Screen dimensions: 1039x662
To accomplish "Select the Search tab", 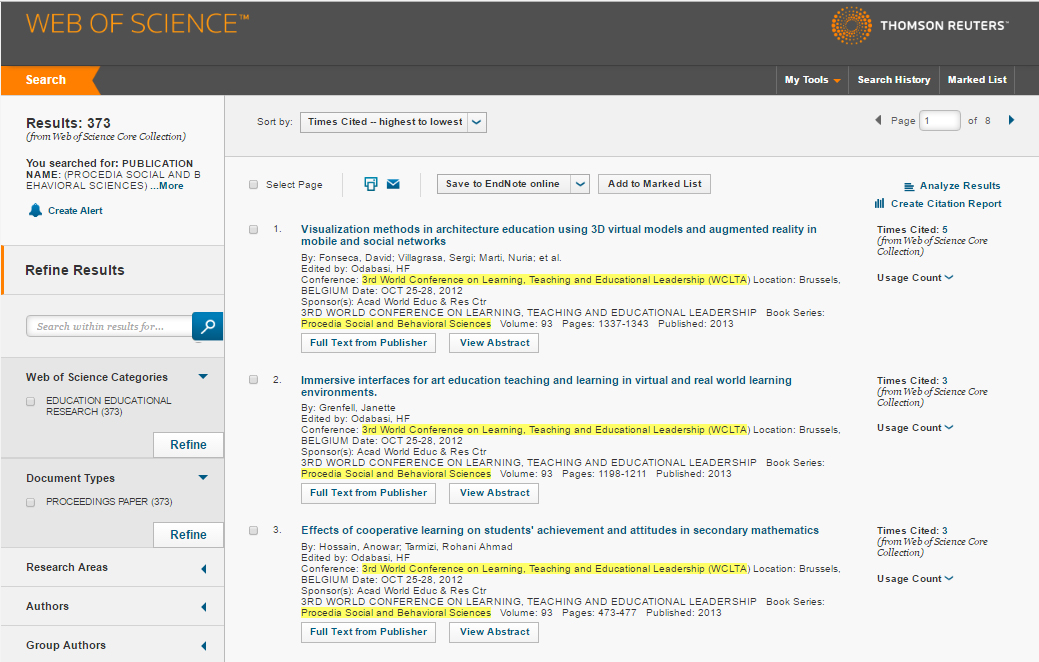I will pos(46,80).
